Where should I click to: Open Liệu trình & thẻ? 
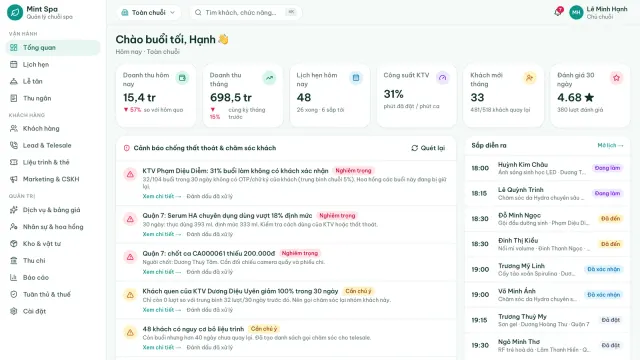[x=53, y=162]
